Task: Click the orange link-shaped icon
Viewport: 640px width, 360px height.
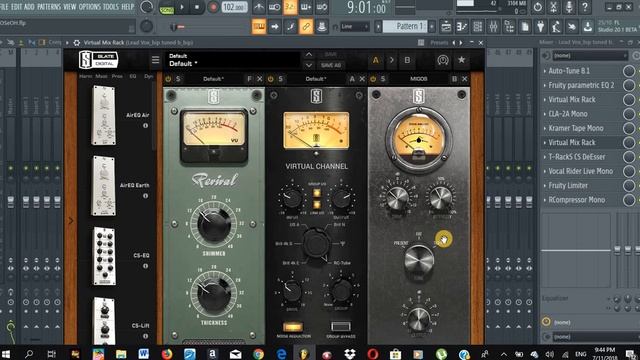Action: pos(306,27)
